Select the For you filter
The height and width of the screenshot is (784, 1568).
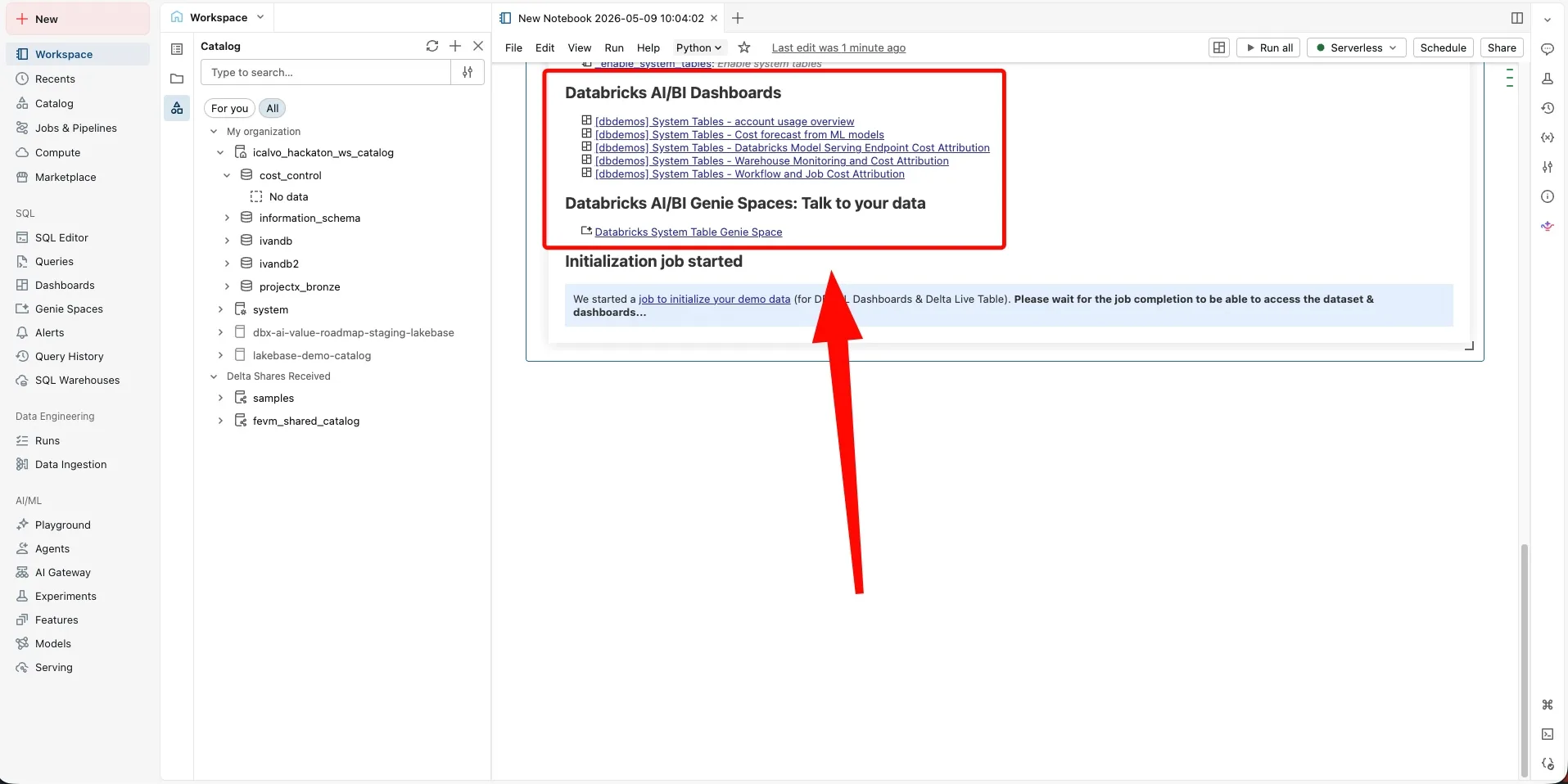(x=229, y=108)
